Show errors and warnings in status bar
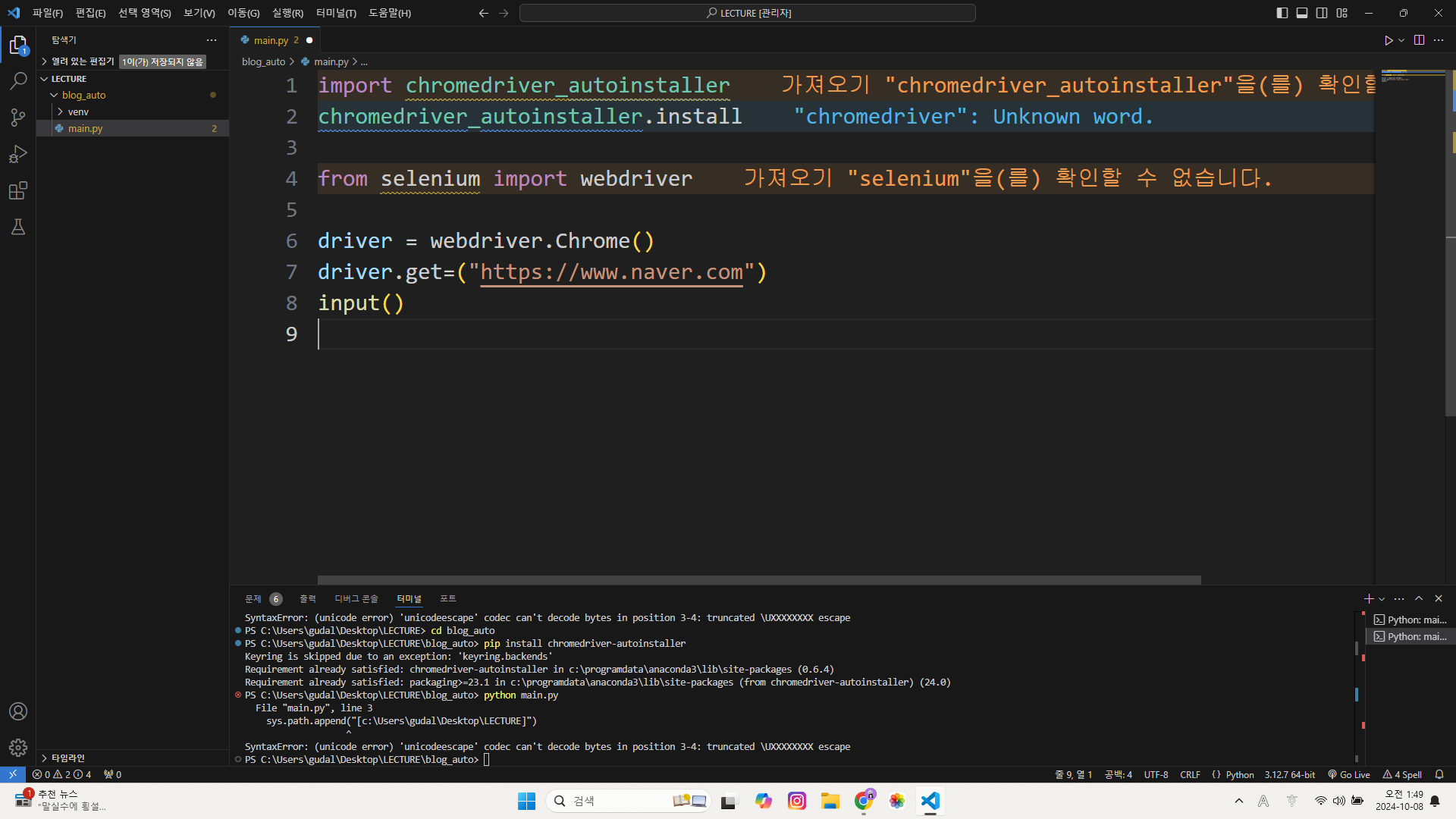This screenshot has height=819, width=1456. pyautogui.click(x=62, y=774)
